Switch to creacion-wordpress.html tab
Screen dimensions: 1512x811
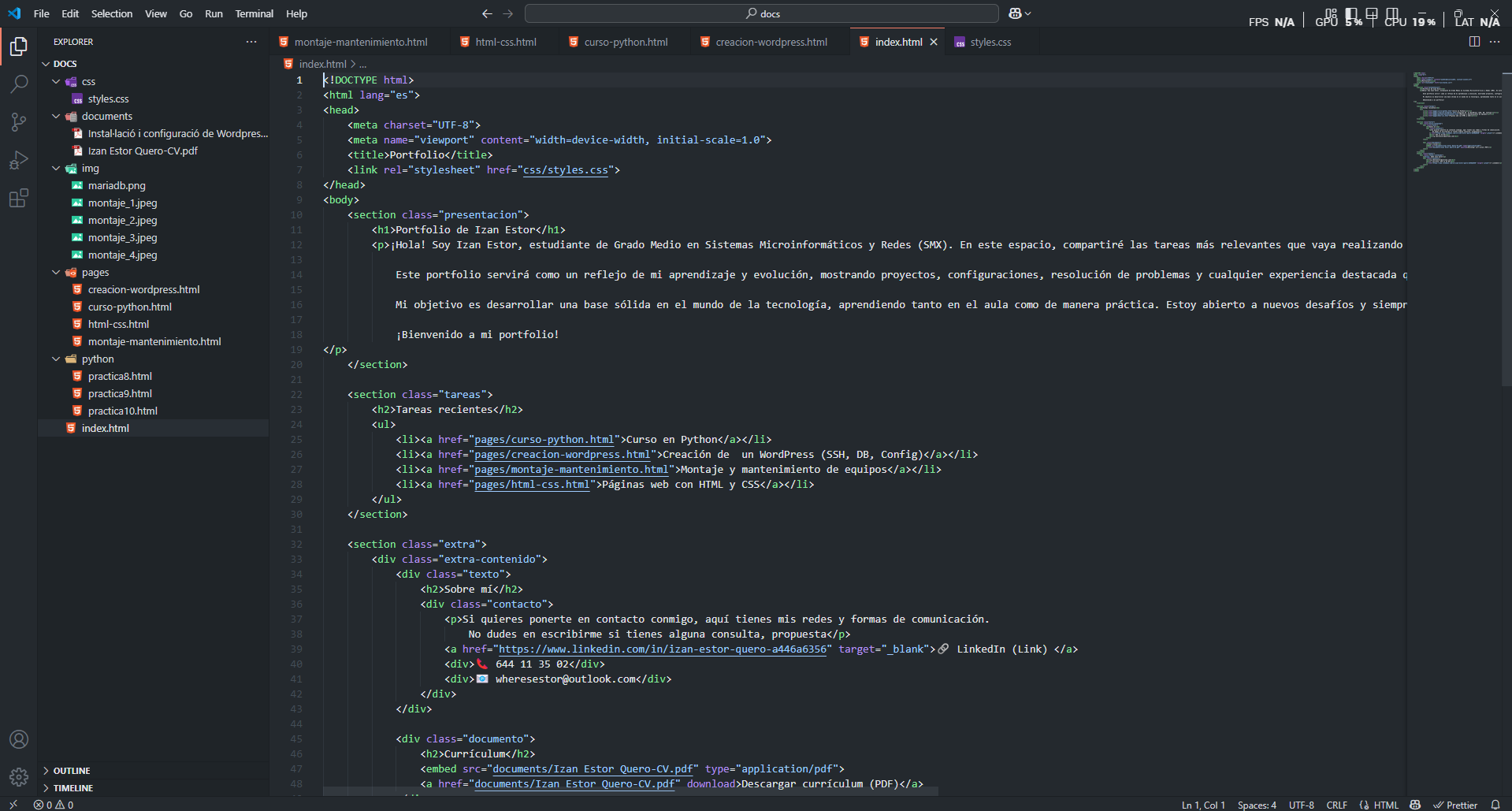point(771,42)
